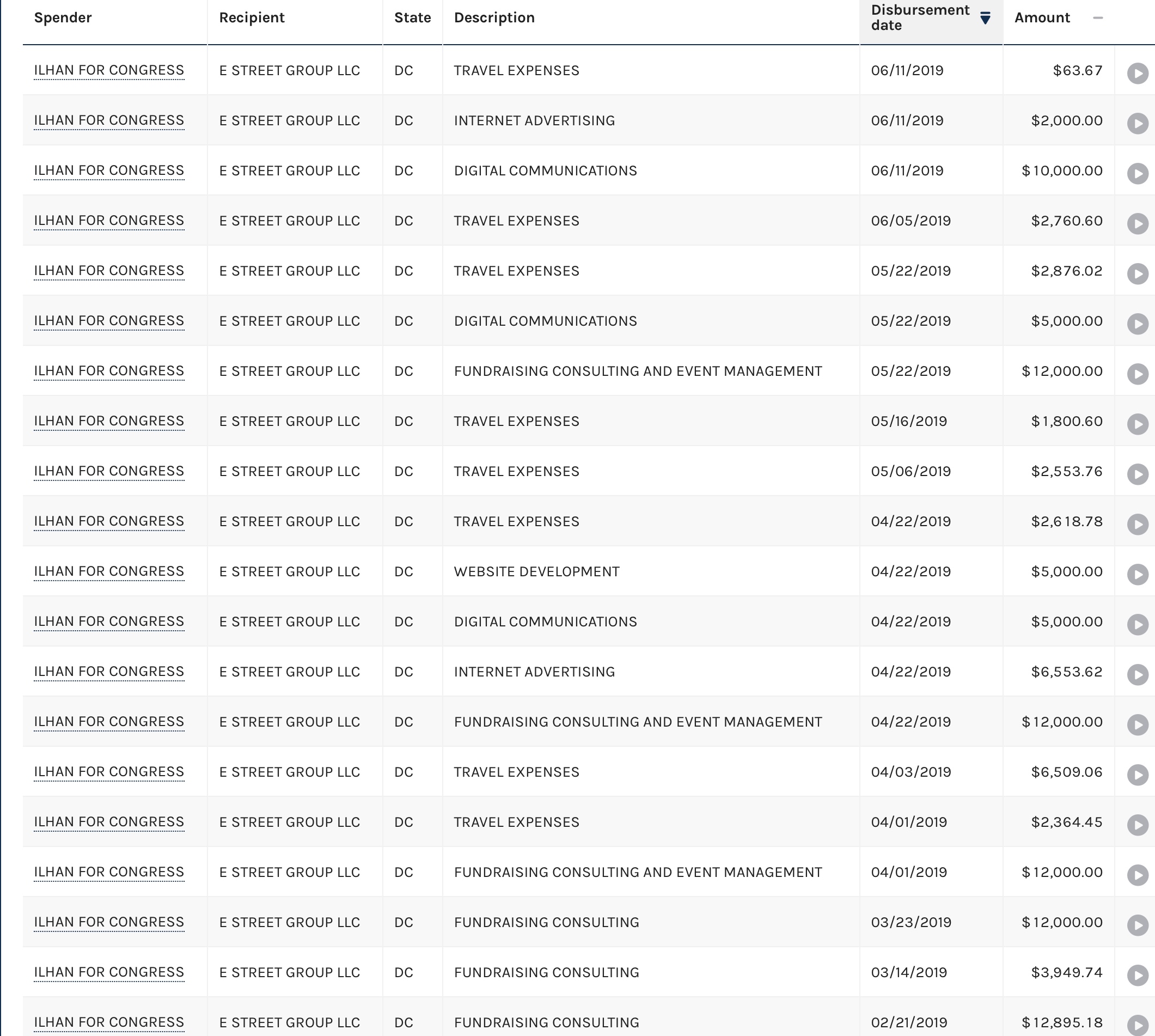Click the Spender column header

[63, 17]
